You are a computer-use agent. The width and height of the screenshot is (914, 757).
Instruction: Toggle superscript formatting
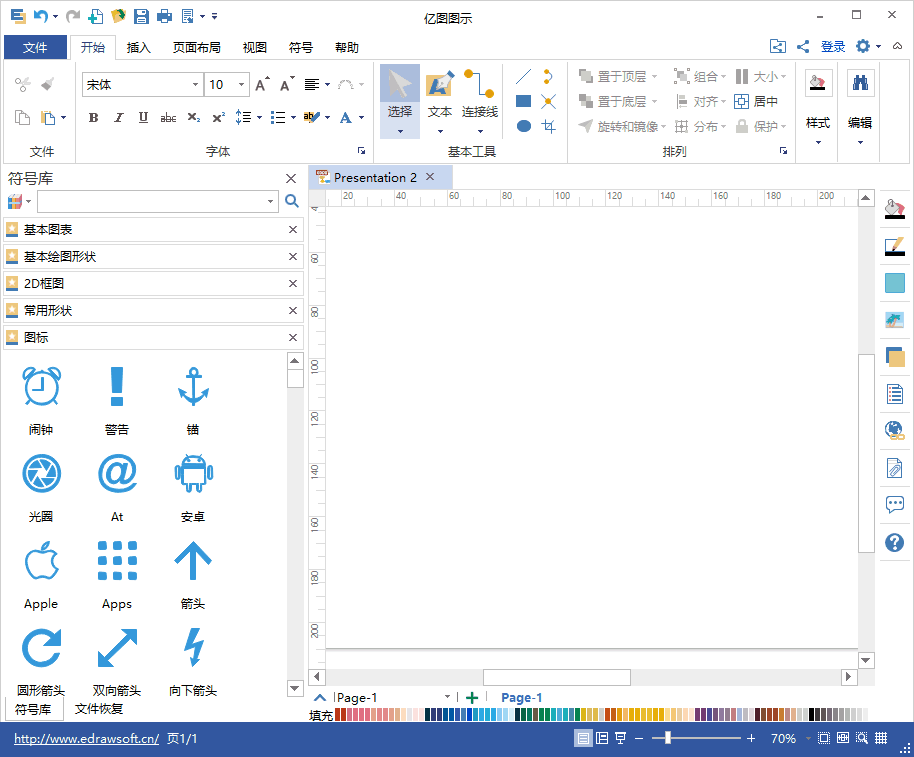pos(219,118)
